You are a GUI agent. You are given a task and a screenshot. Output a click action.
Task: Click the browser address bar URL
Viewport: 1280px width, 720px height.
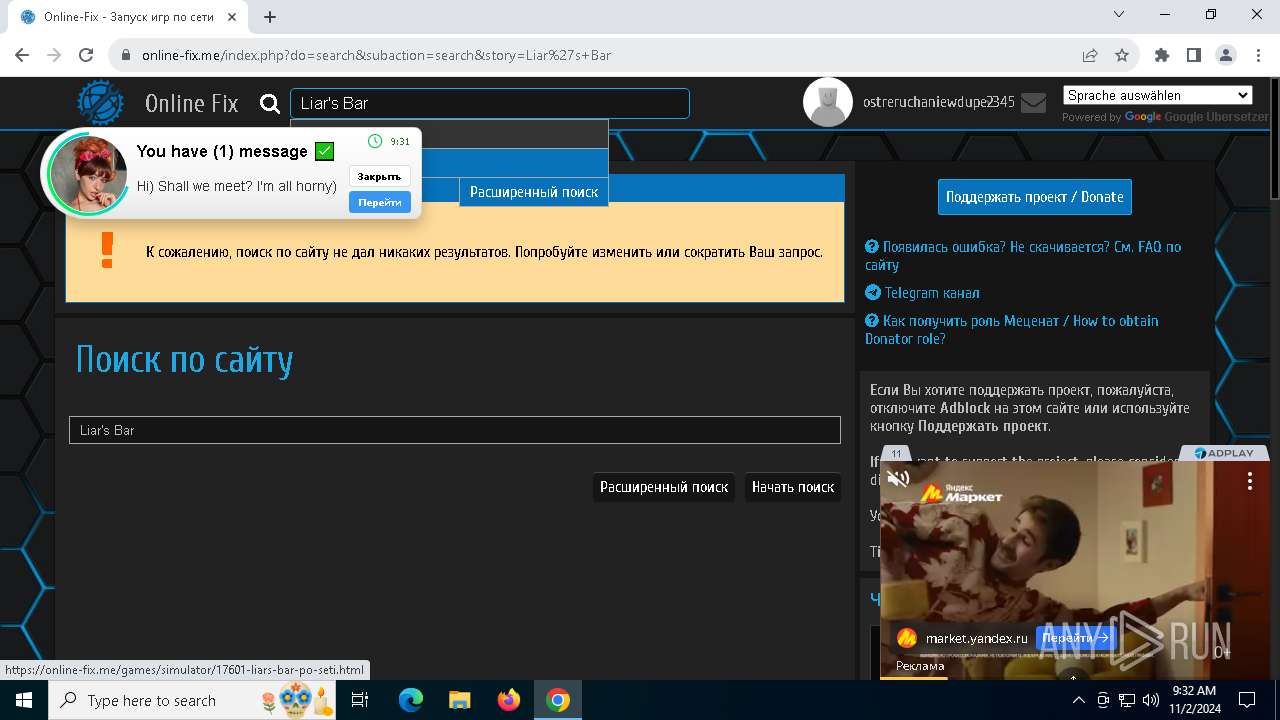pyautogui.click(x=376, y=55)
